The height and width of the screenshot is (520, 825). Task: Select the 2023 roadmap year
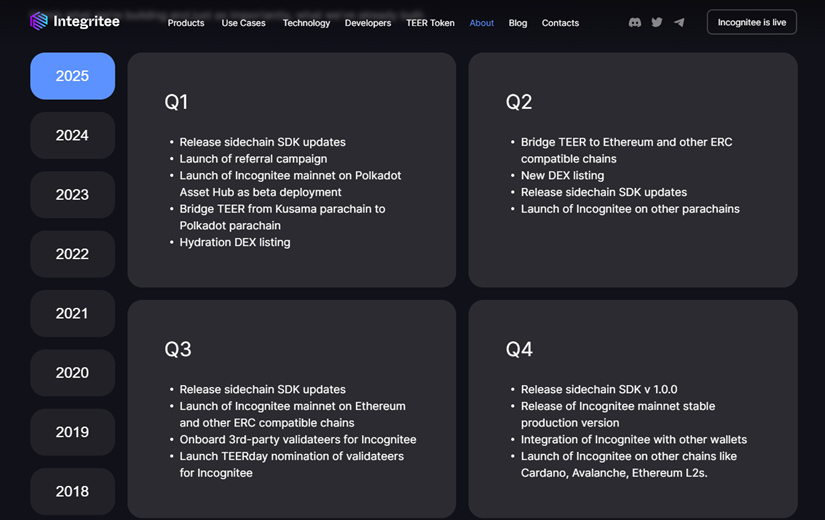pos(73,195)
